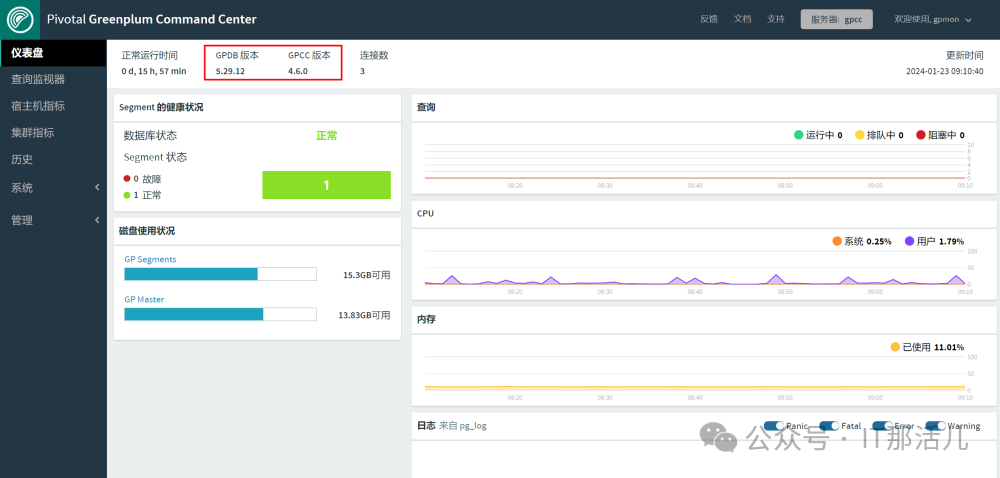Click the red 阻塞中 legend dot
1000x478 pixels.
coord(920,134)
